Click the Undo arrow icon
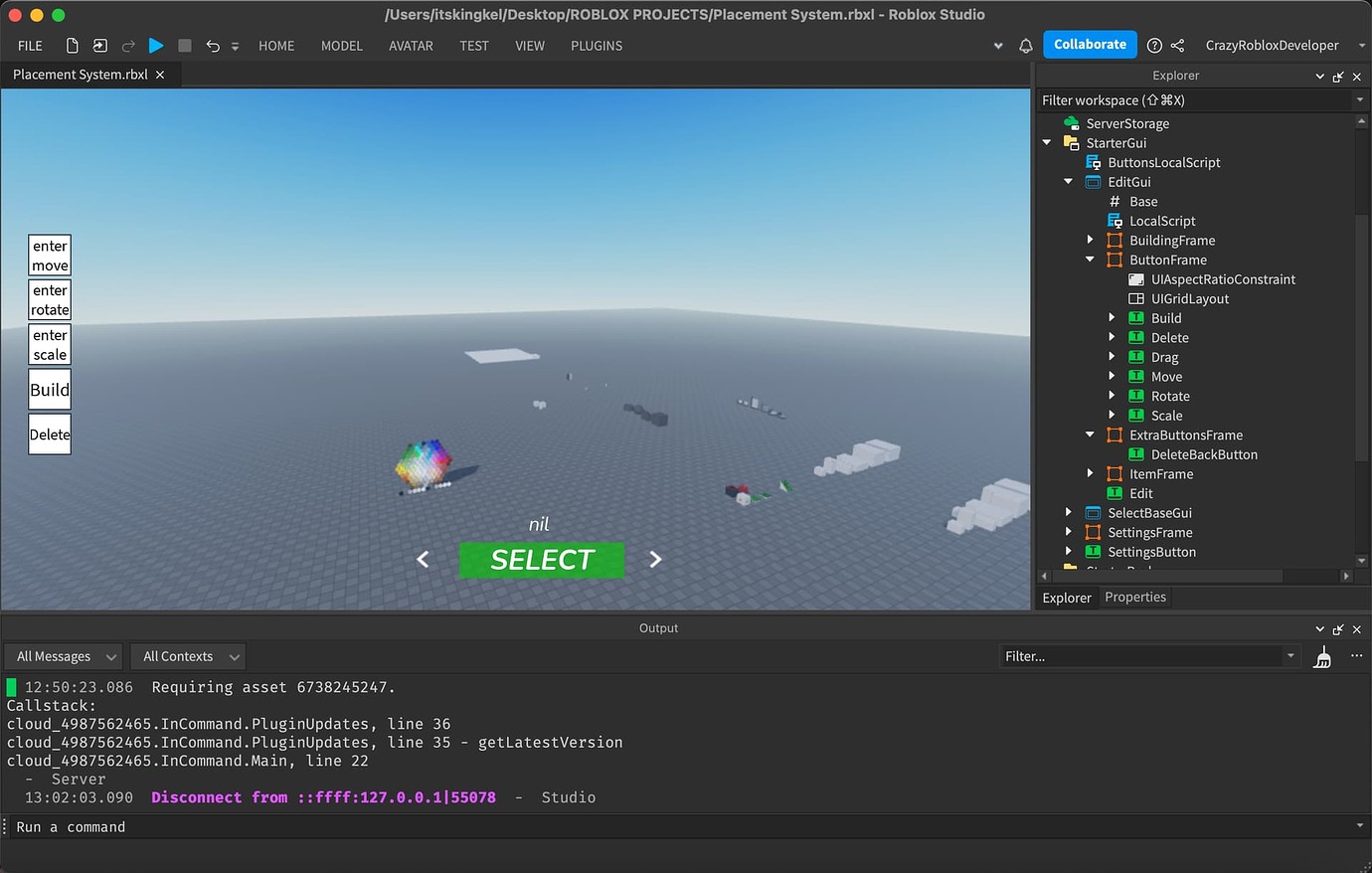Screen dimensions: 1372x873 pos(213,45)
